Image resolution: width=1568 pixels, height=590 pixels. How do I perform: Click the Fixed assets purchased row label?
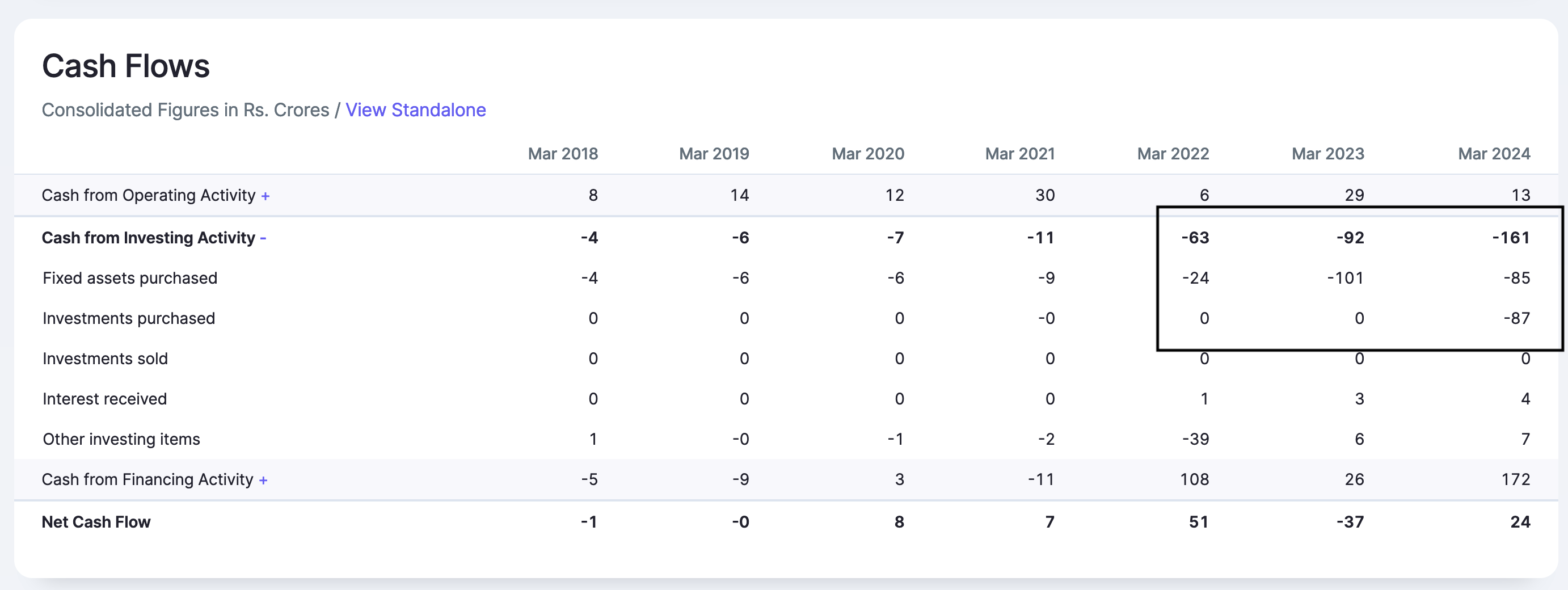point(130,278)
